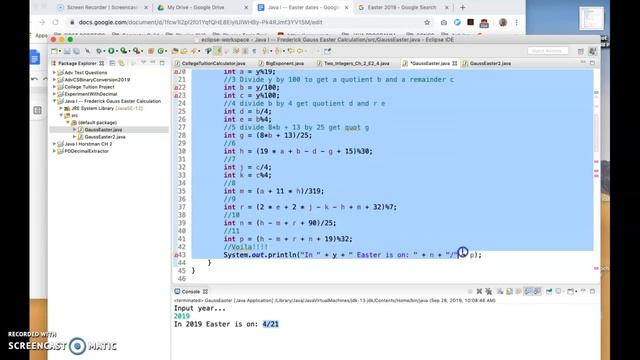Minimize the Console view
Viewport: 640px width, 360px height.
[583, 291]
